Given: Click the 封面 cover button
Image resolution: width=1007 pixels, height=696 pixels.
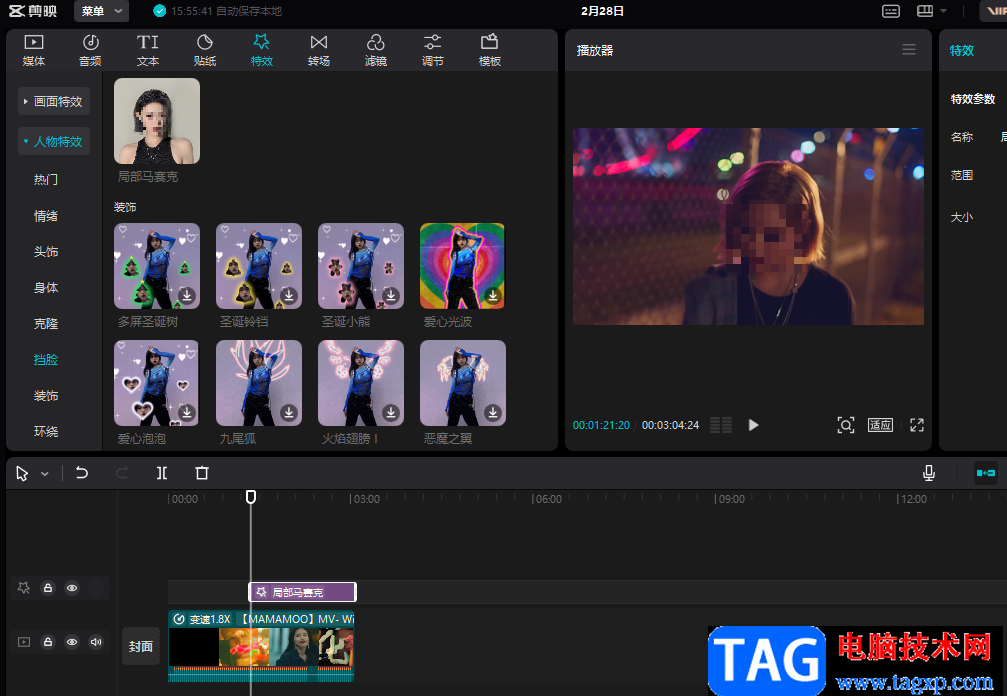Looking at the screenshot, I should click(141, 646).
